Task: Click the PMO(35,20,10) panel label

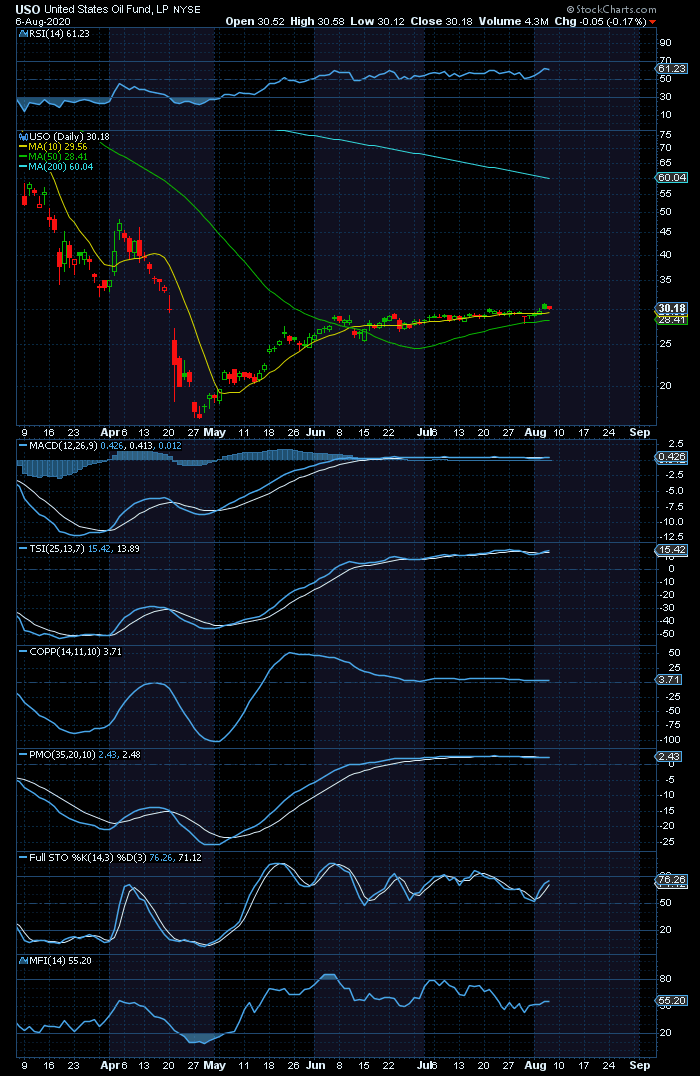Action: [x=62, y=755]
